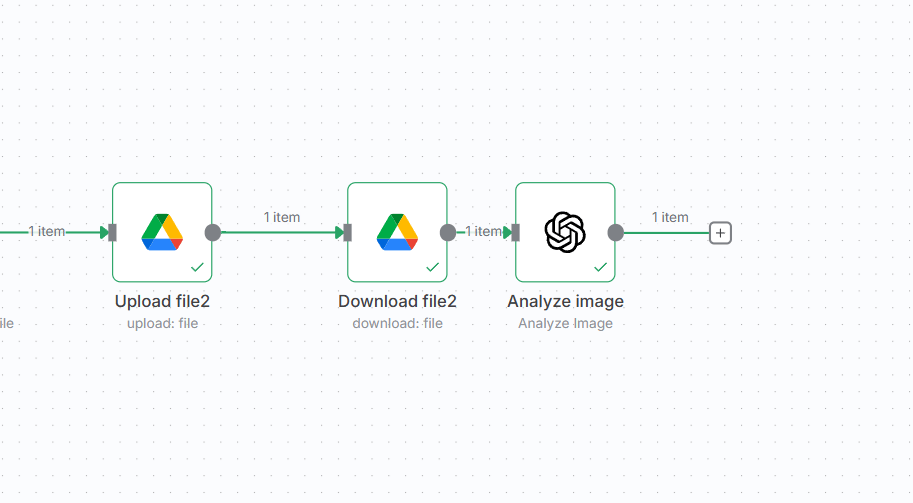Click "1 item" label between Upload and Download
The image size is (913, 503).
click(x=282, y=217)
